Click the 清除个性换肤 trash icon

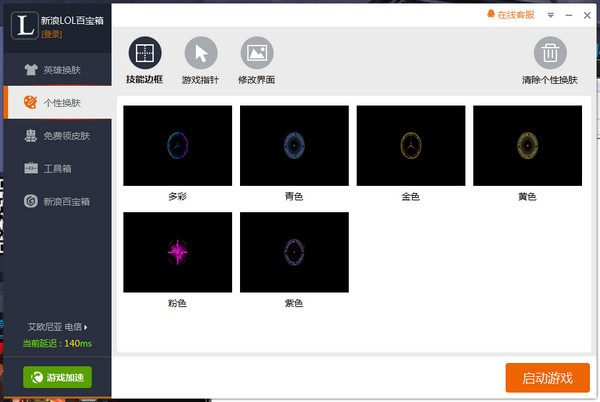(x=550, y=53)
